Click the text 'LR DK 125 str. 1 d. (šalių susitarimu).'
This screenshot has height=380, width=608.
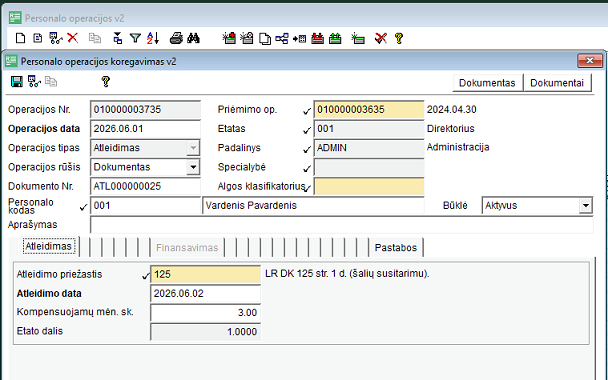tap(347, 274)
